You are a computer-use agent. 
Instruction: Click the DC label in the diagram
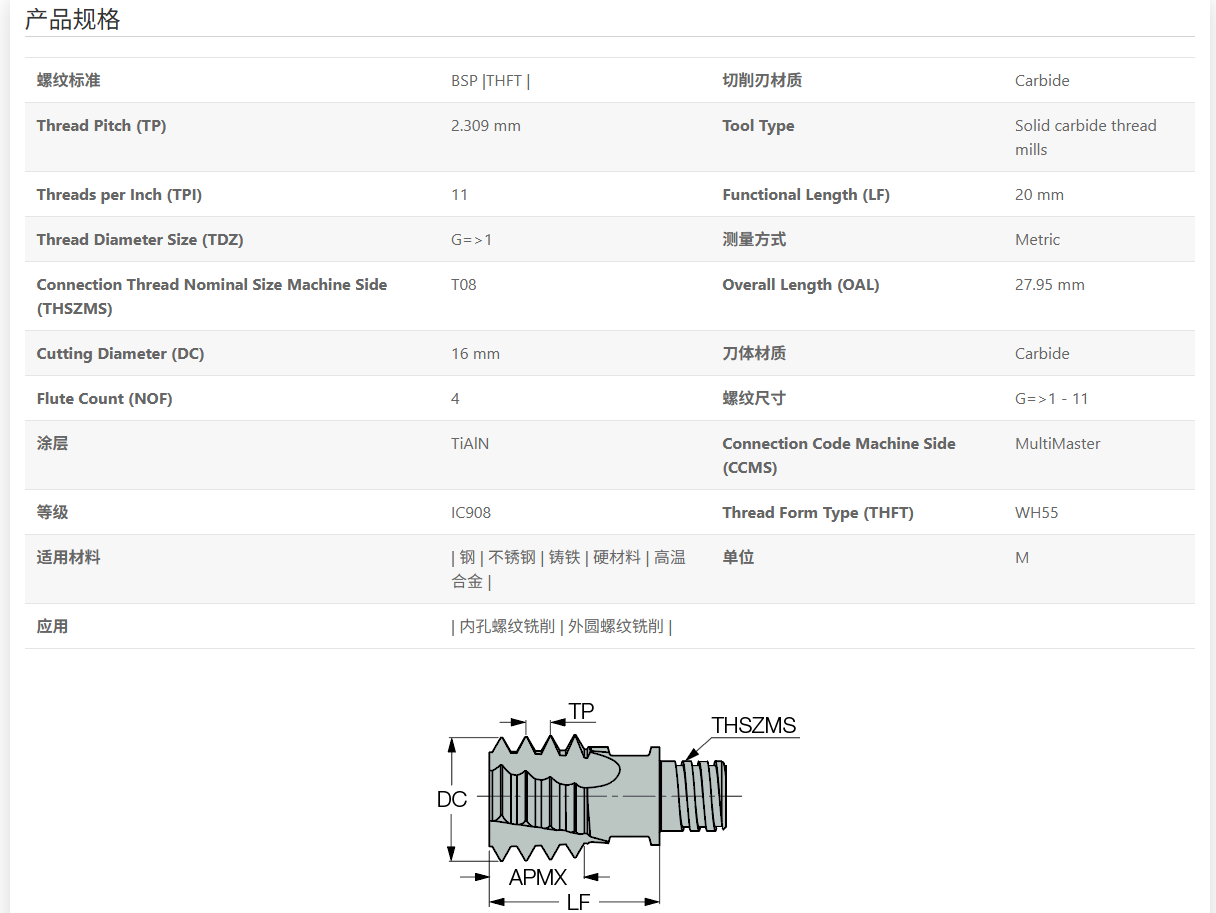pos(452,799)
